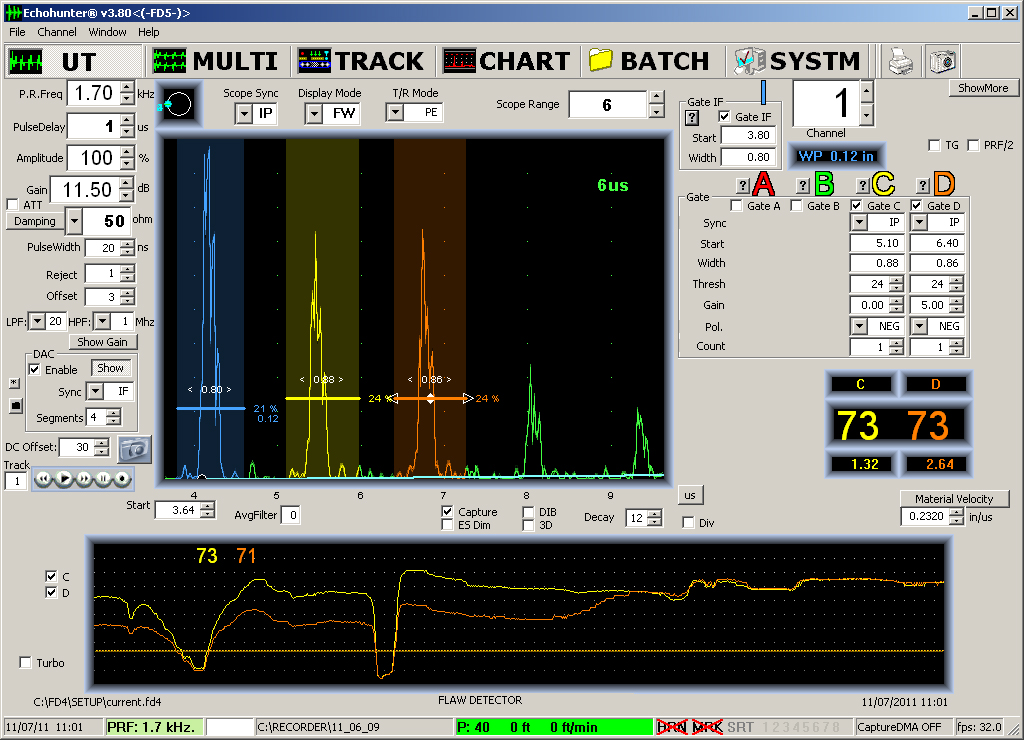This screenshot has width=1024, height=740.
Task: Enable the Gate B checkbox
Action: pyautogui.click(x=796, y=206)
